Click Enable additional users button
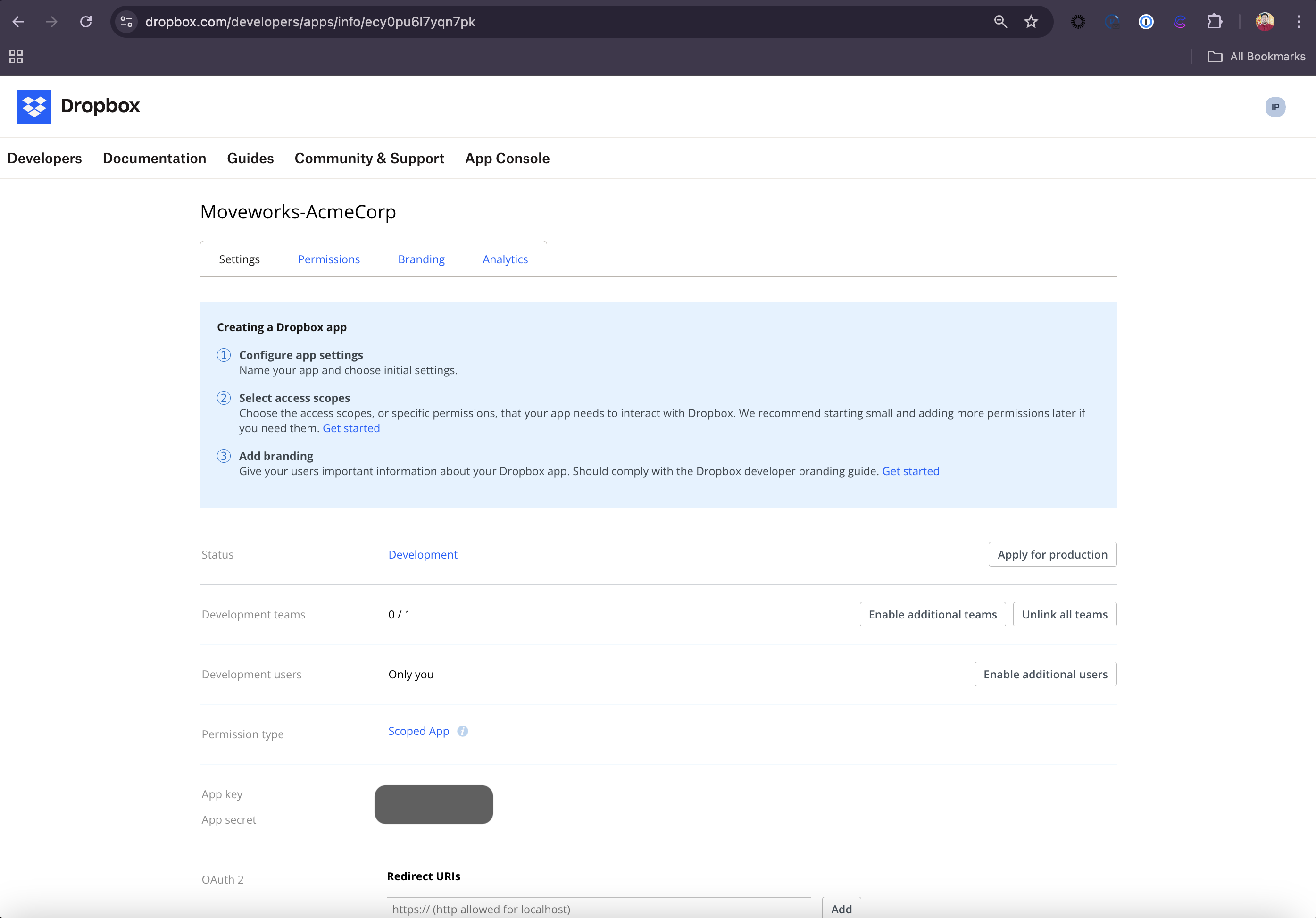 tap(1045, 674)
